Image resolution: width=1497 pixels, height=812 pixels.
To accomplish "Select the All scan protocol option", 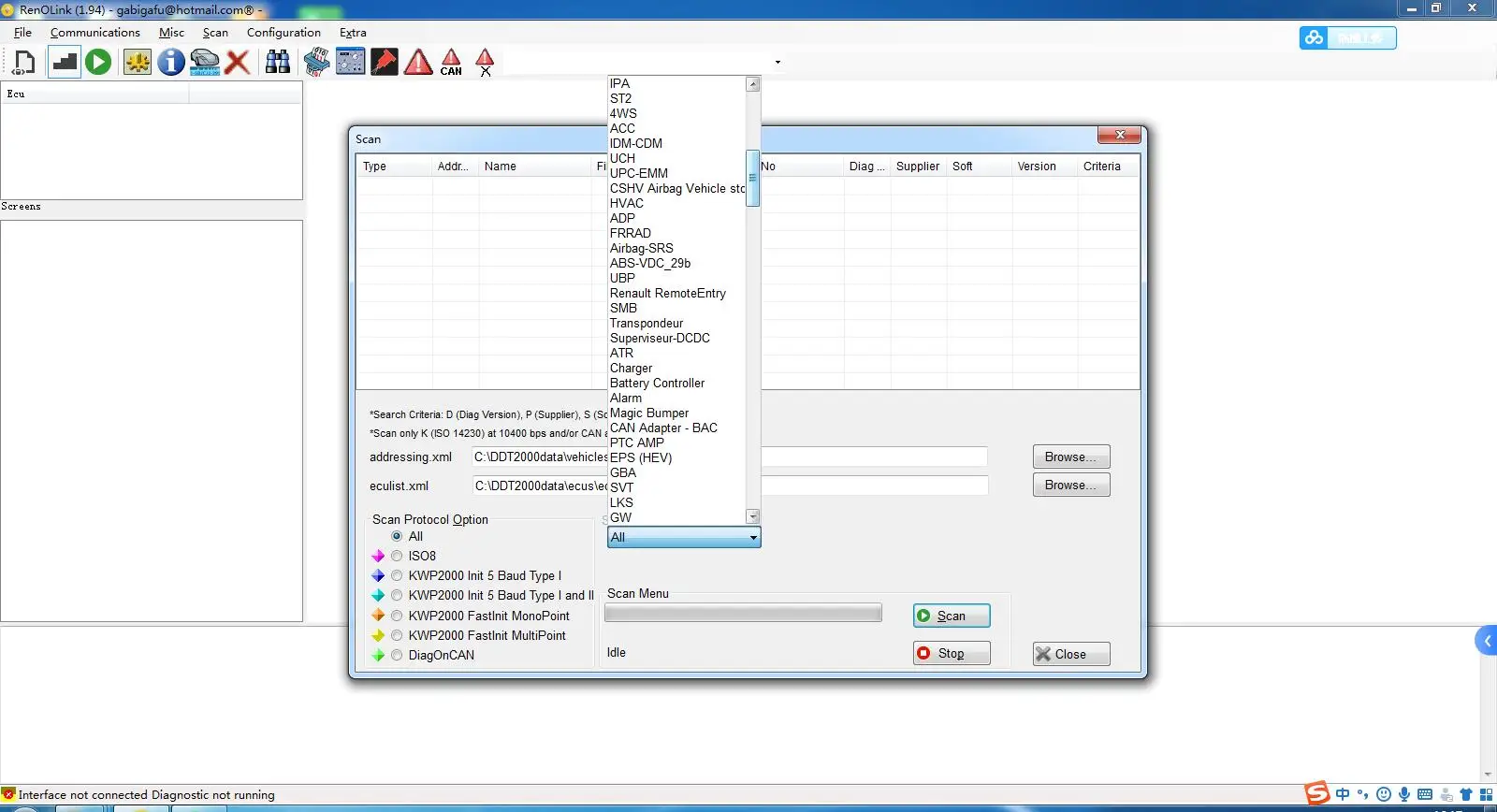I will click(x=397, y=536).
